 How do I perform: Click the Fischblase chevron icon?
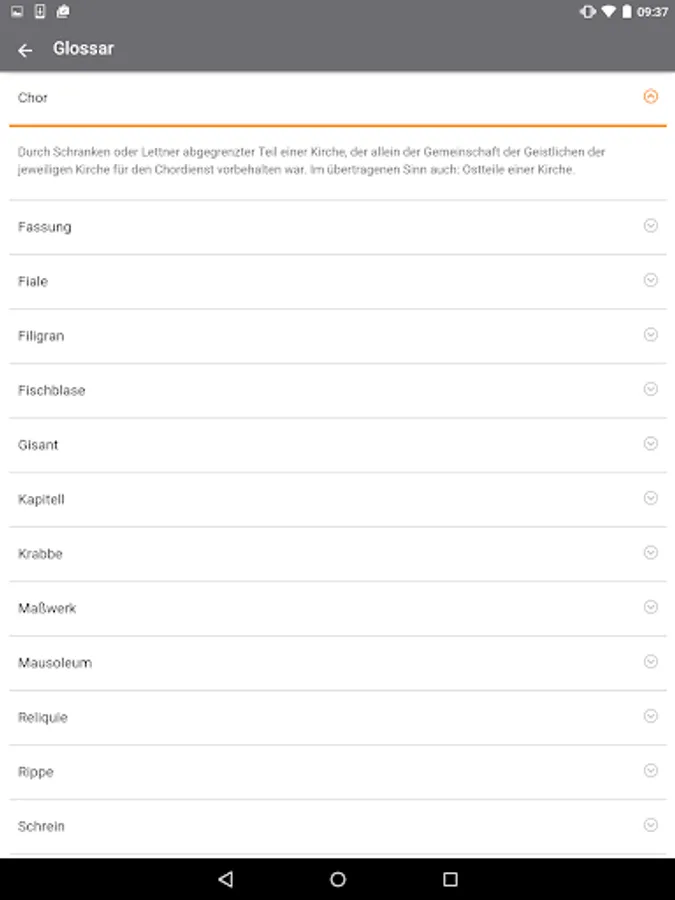point(651,389)
